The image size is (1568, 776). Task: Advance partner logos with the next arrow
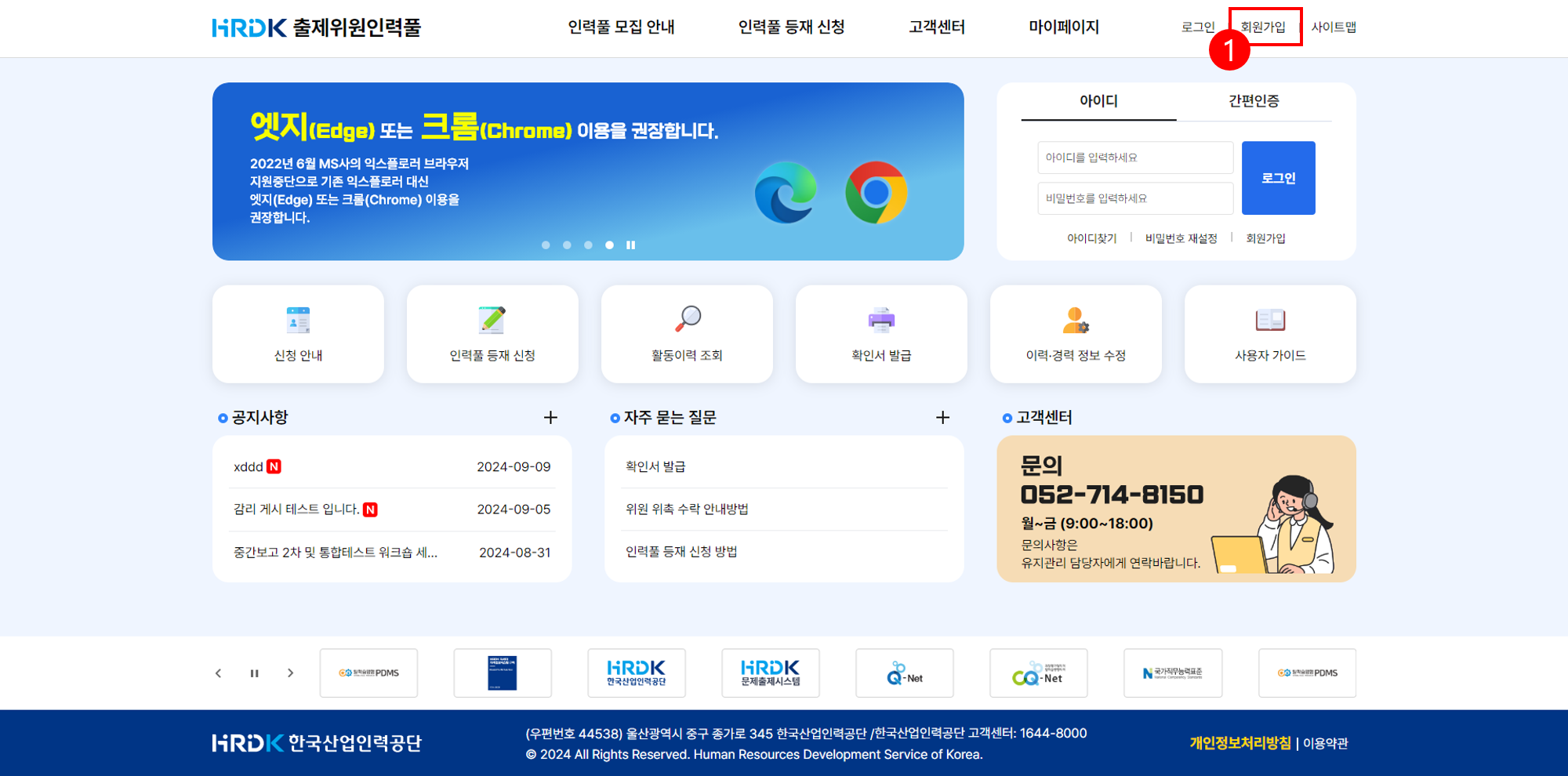coord(290,673)
